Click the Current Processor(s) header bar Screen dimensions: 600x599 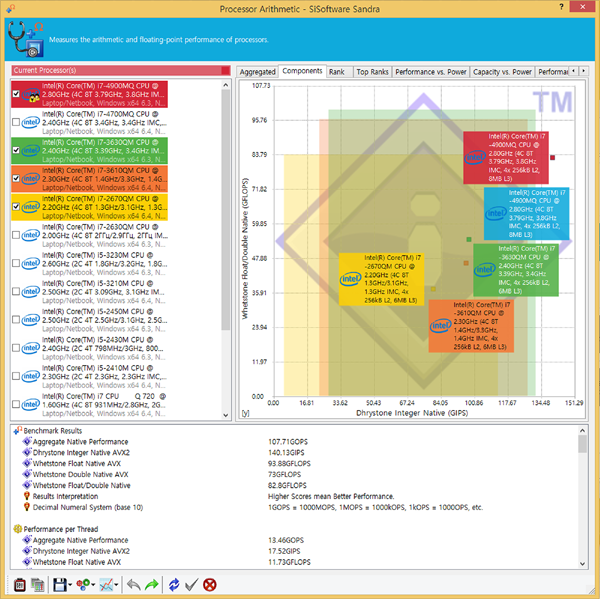tap(121, 70)
